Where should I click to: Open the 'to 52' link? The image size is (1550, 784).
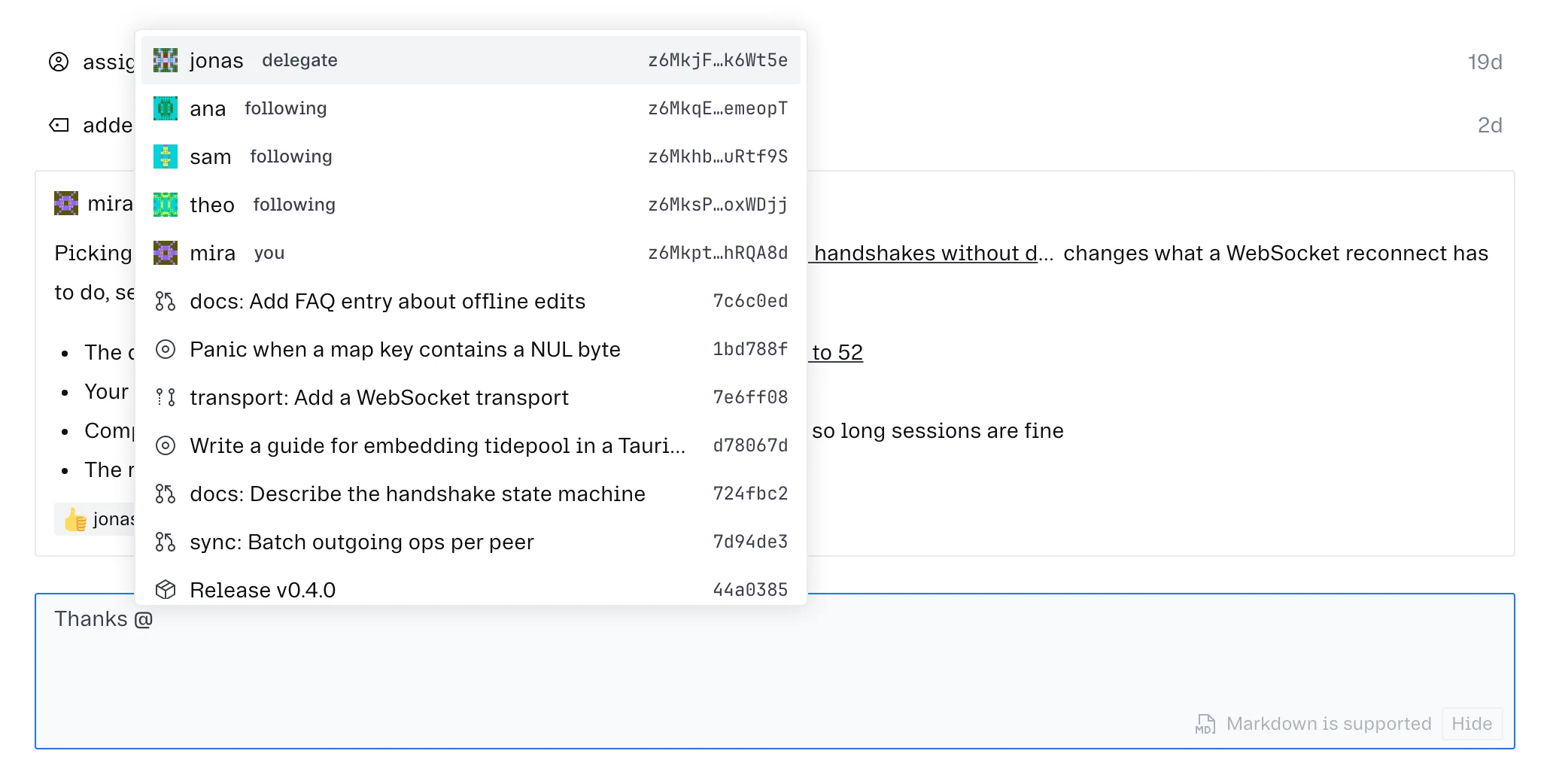(837, 352)
